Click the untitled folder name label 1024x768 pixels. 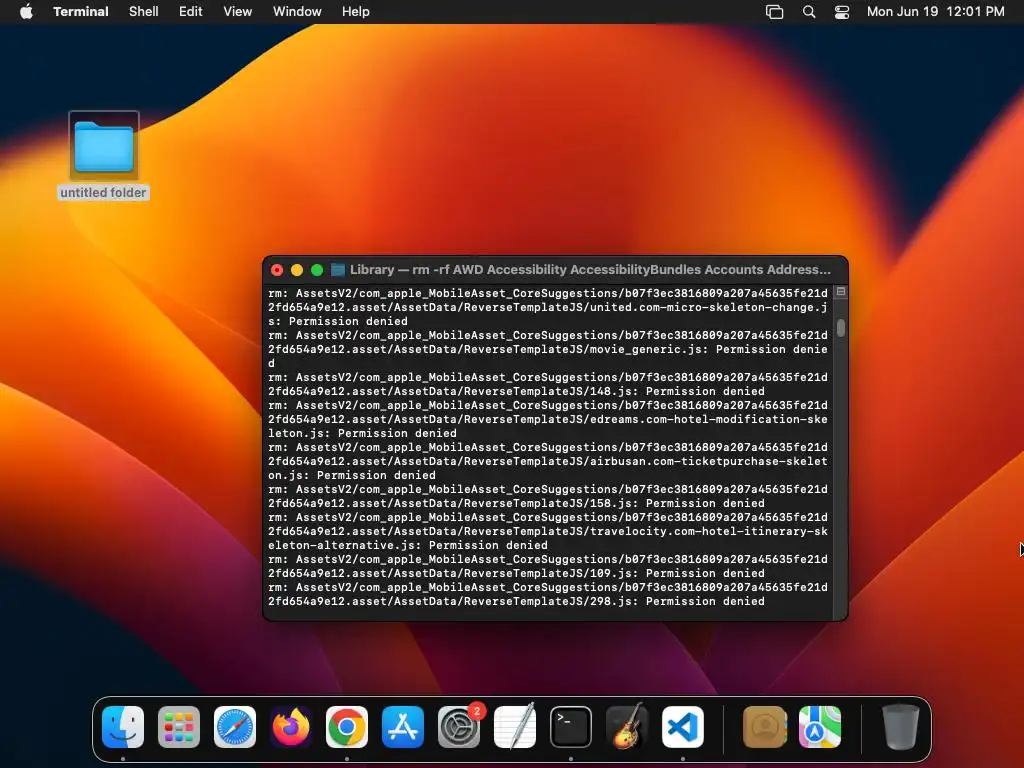click(103, 193)
